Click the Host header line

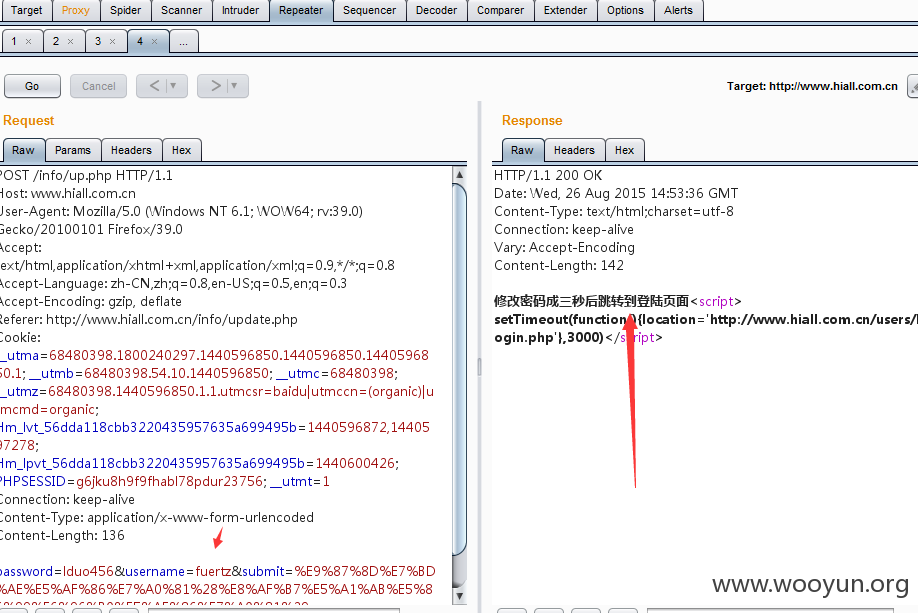click(x=67, y=194)
